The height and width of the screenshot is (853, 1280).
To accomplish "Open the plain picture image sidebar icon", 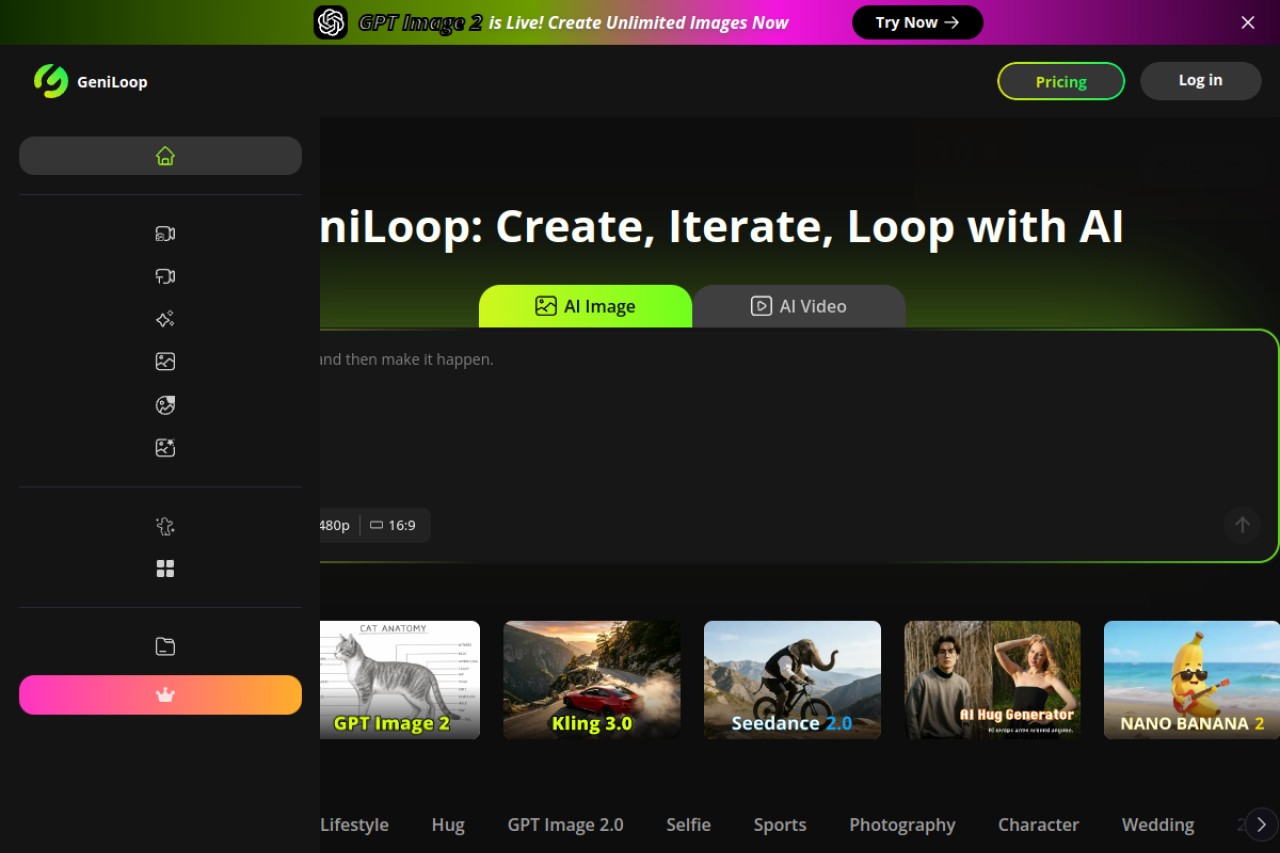I will (165, 362).
